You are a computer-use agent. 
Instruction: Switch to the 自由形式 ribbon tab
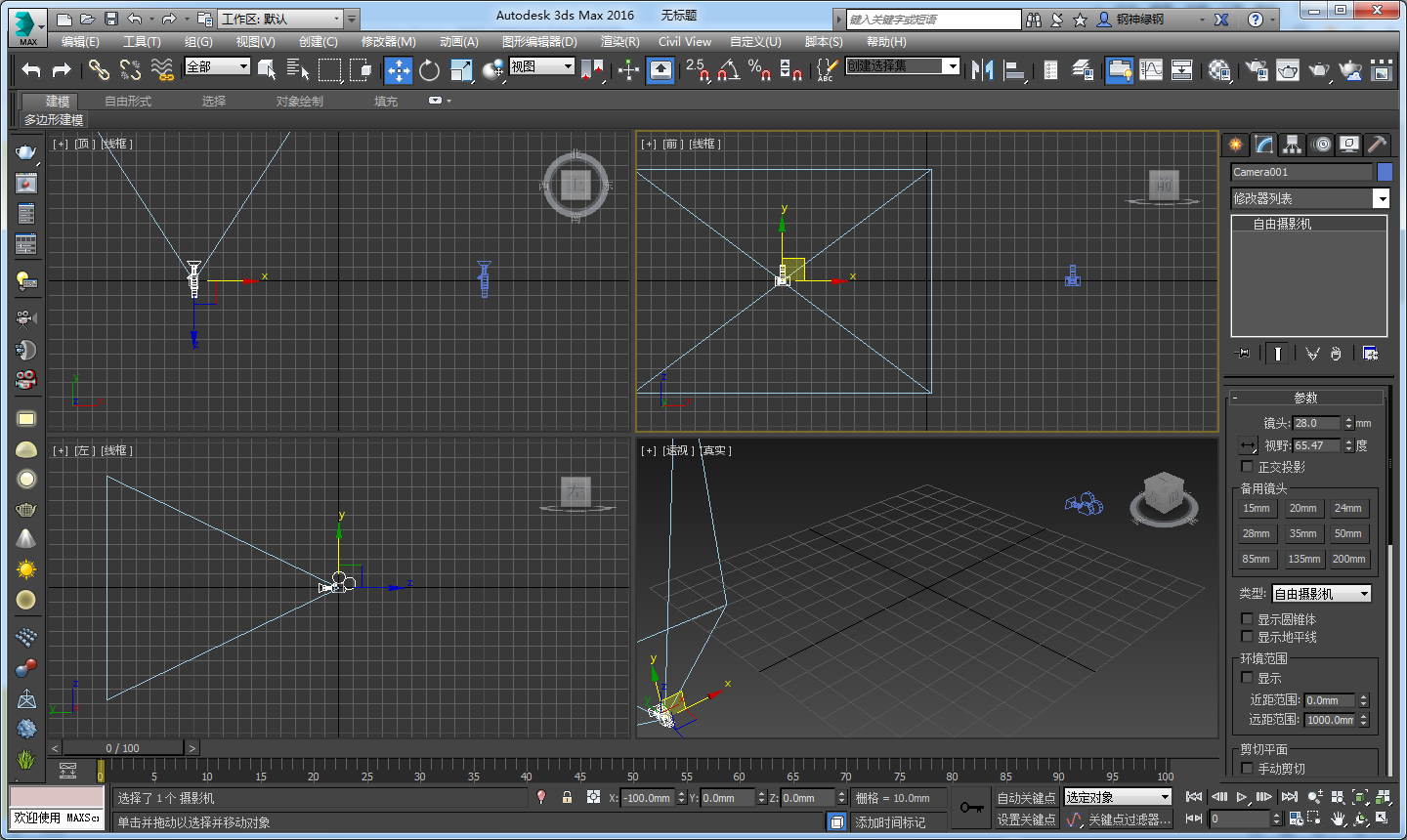click(x=128, y=102)
